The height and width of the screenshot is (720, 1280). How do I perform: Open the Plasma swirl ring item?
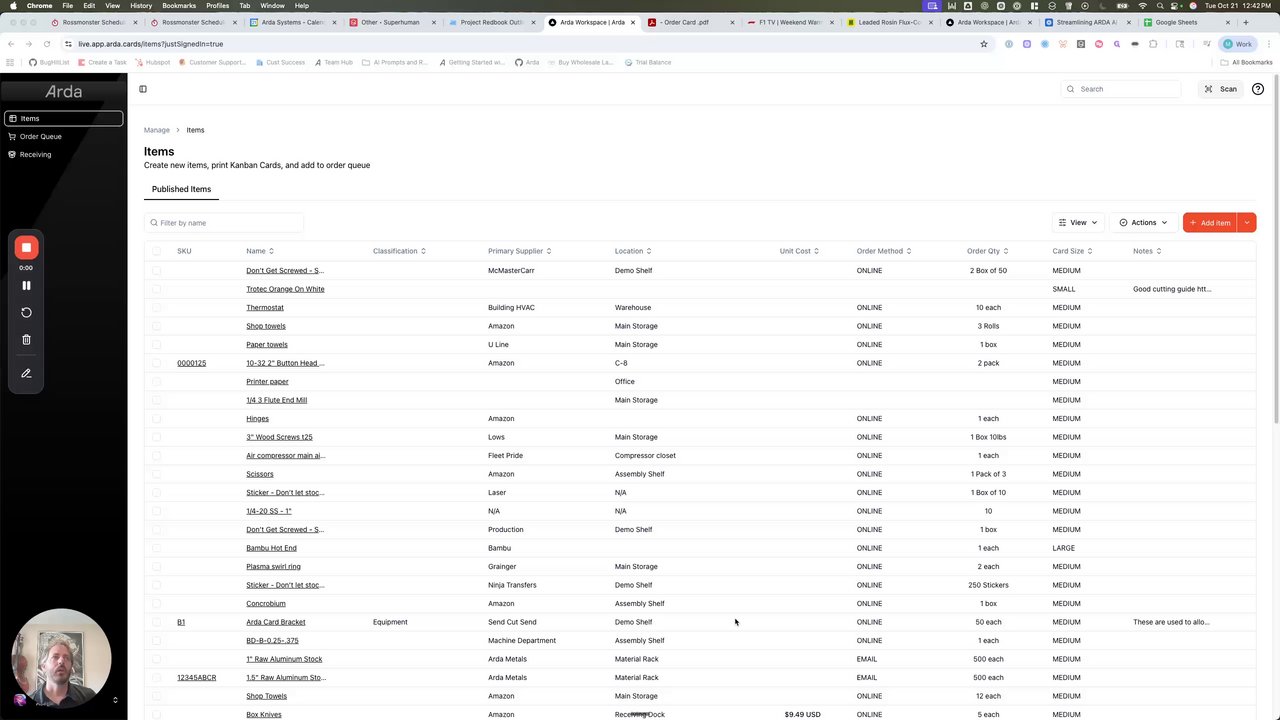click(x=273, y=566)
